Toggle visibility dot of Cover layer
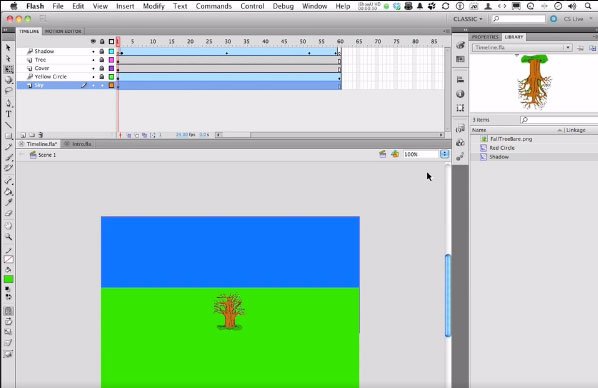Screen dimensions: 598x388 pos(93,68)
